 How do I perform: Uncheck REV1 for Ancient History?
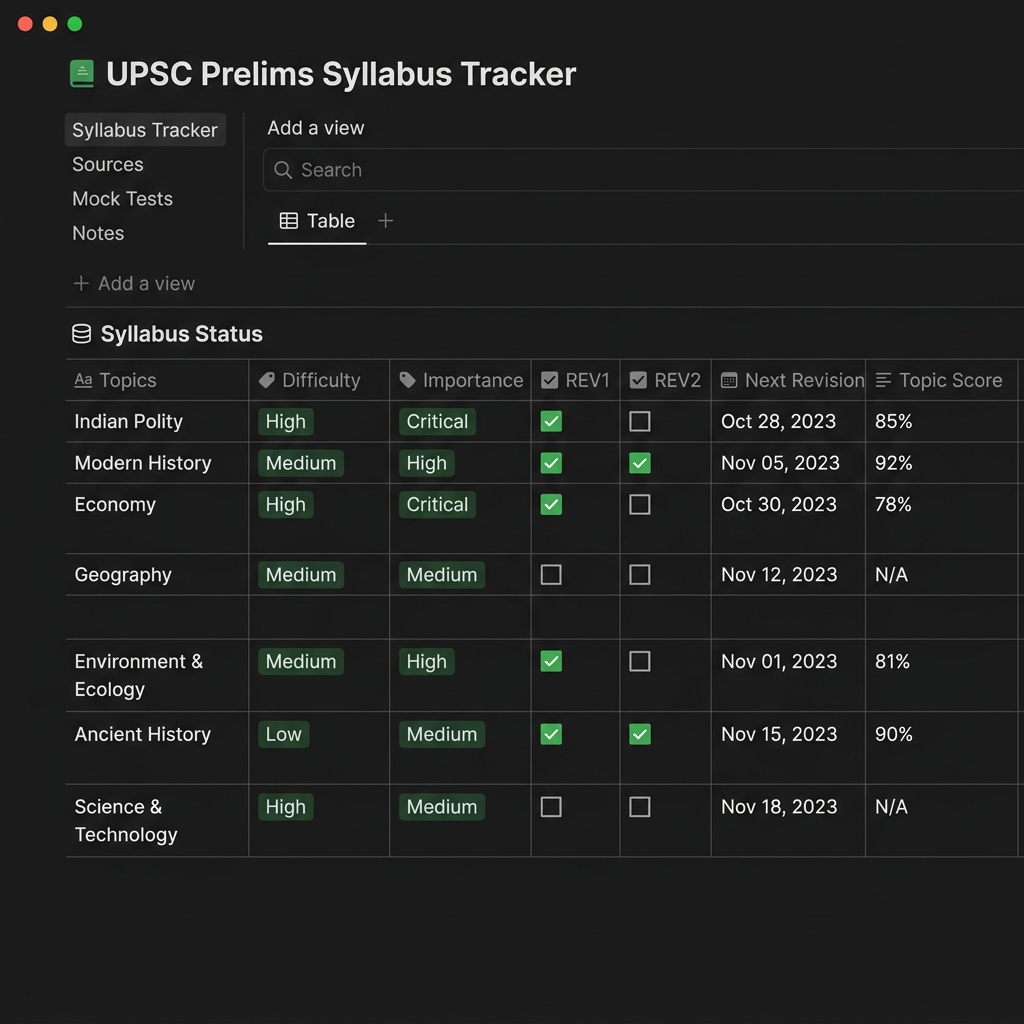551,734
